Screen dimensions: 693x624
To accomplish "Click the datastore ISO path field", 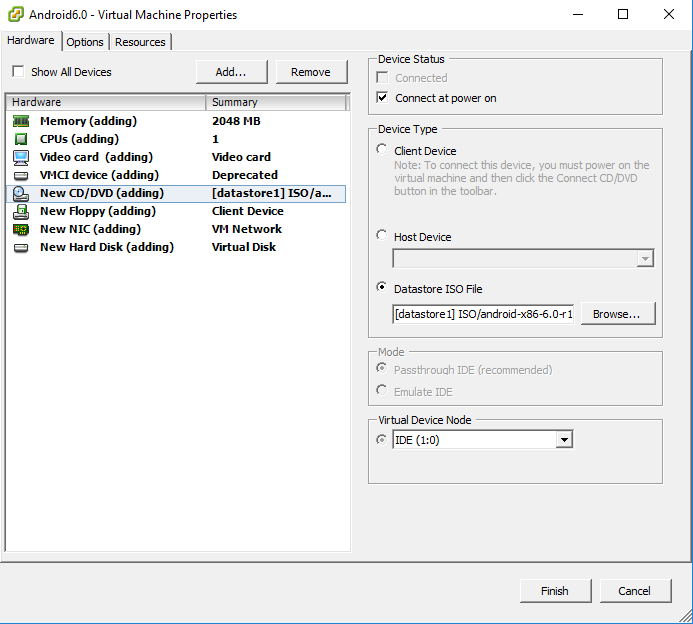I will 483,314.
